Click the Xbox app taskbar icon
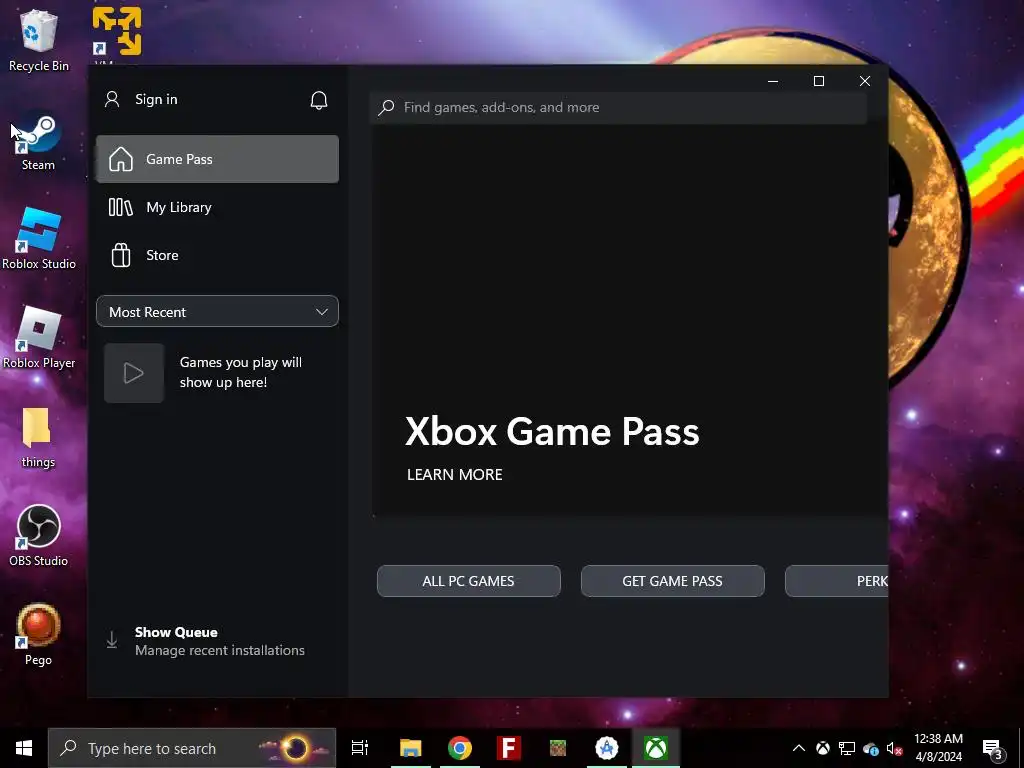This screenshot has width=1024, height=768. [x=656, y=748]
